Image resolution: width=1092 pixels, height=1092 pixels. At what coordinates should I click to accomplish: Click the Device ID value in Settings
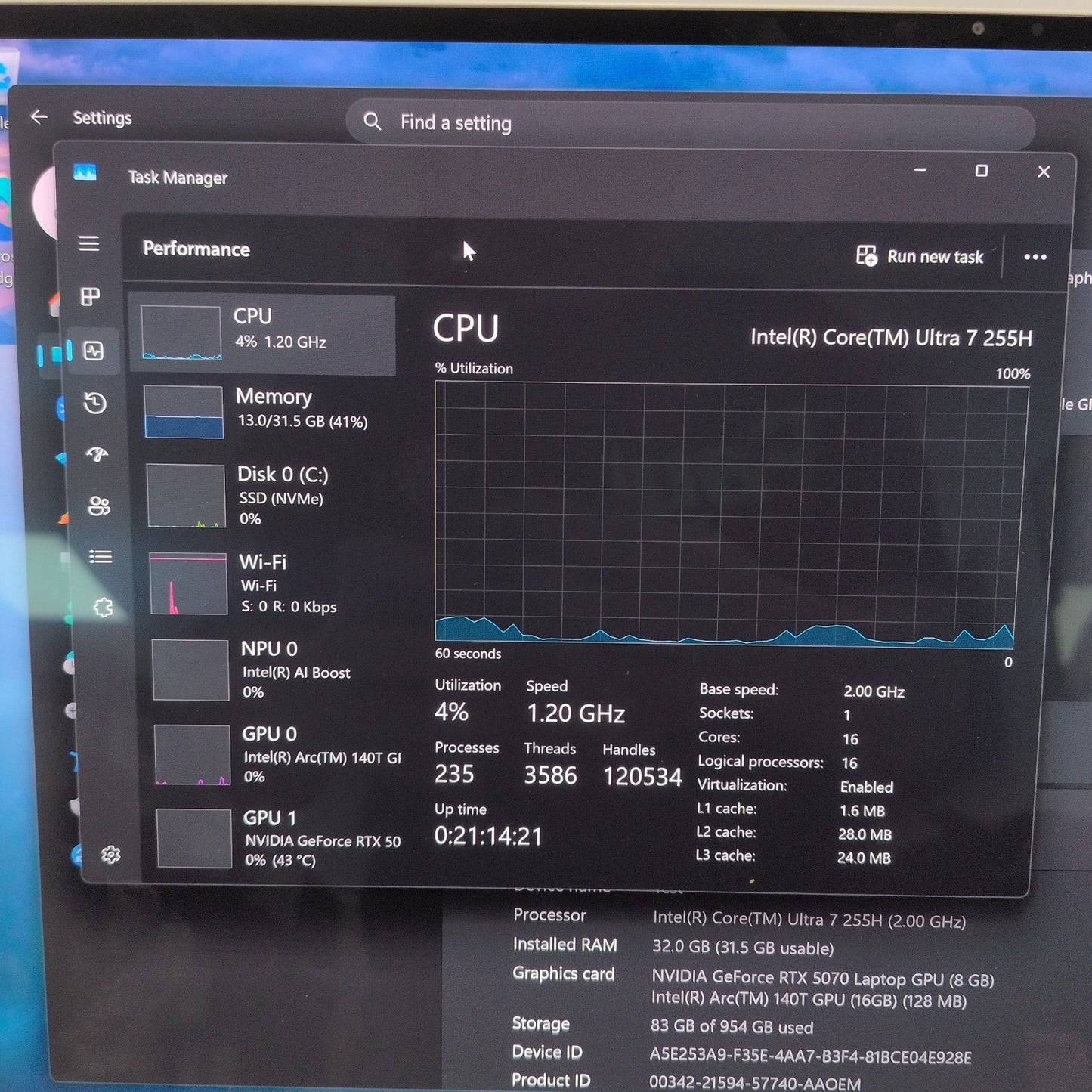click(810, 1056)
